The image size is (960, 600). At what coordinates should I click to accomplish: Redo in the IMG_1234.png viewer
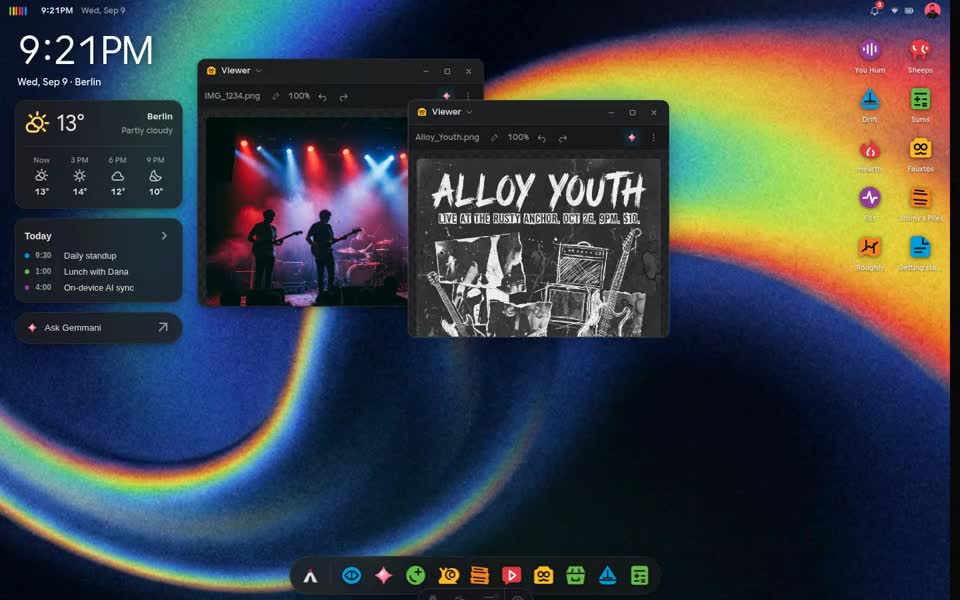[x=343, y=97]
